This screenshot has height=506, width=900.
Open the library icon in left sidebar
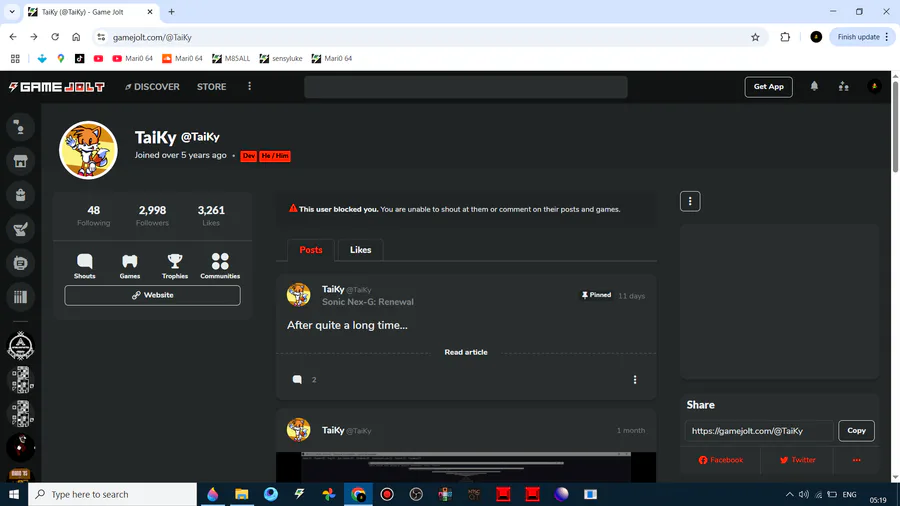click(20, 297)
